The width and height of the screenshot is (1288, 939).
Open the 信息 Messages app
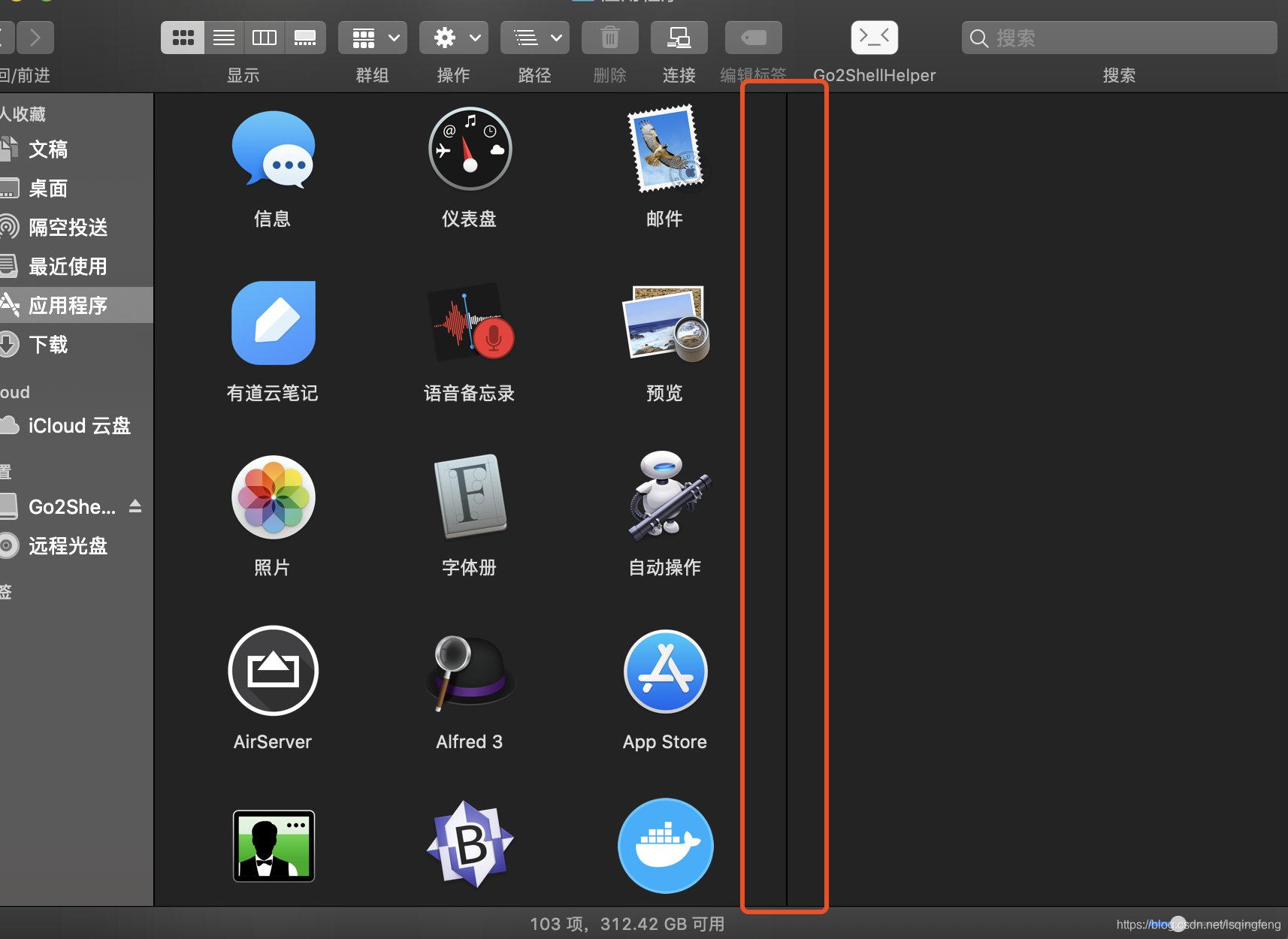coord(273,149)
